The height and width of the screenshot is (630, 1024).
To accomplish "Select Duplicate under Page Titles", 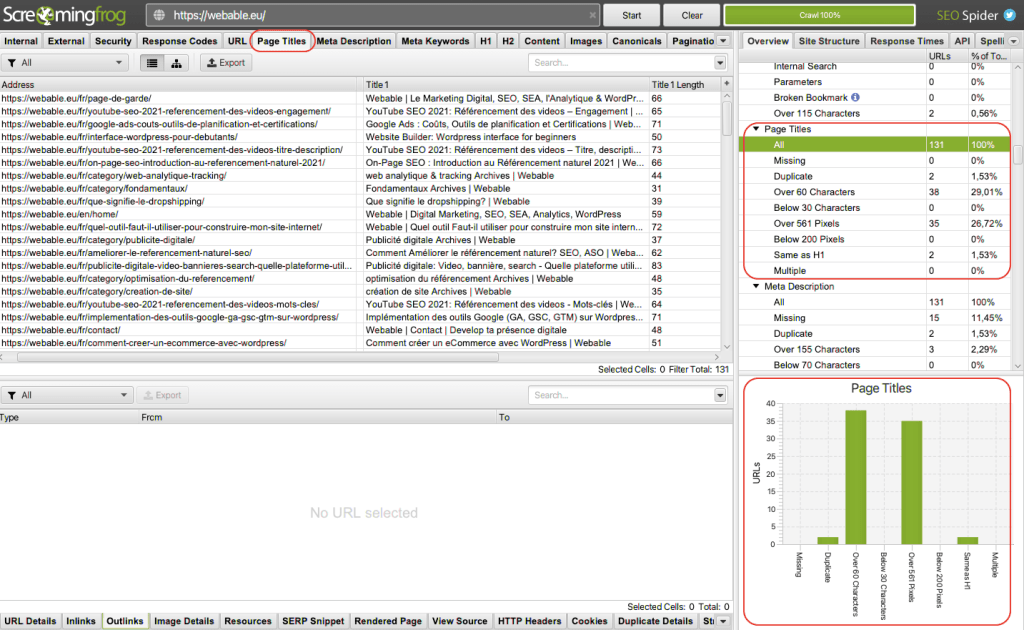I will [875, 176].
